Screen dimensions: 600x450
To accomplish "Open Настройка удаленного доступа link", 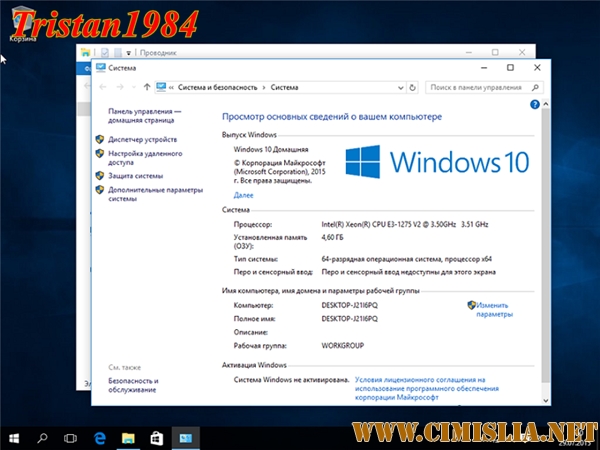I will pos(145,158).
